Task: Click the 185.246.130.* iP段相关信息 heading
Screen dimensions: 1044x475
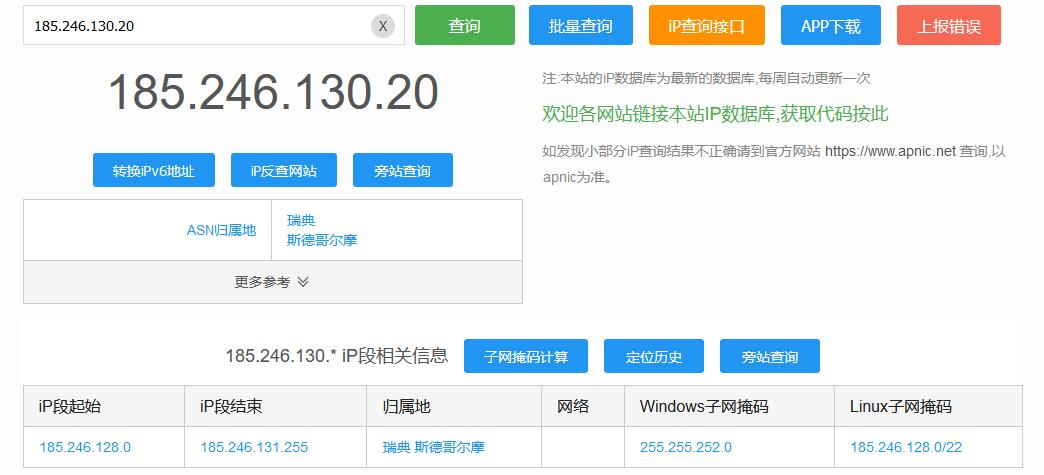Action: coord(337,356)
